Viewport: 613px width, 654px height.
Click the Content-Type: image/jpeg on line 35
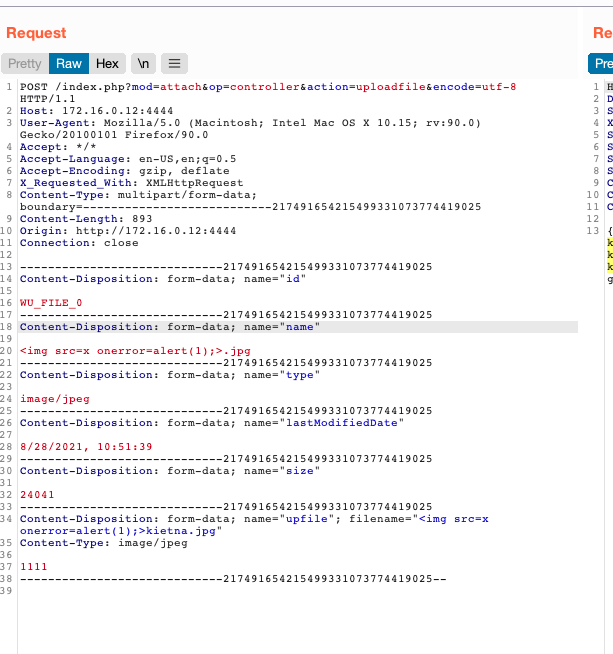pos(103,543)
